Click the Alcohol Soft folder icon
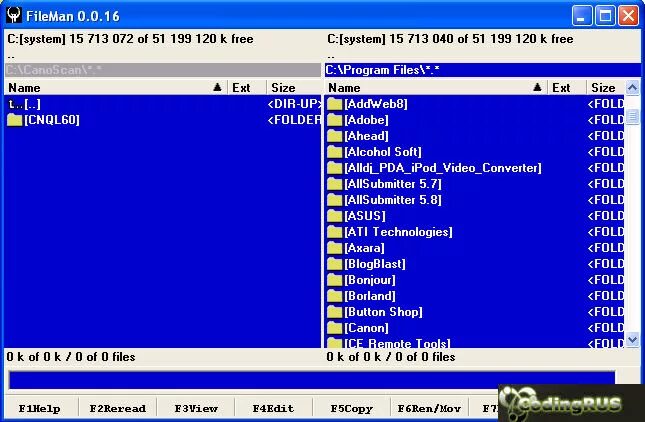Image resolution: width=645 pixels, height=422 pixels. pyautogui.click(x=334, y=152)
